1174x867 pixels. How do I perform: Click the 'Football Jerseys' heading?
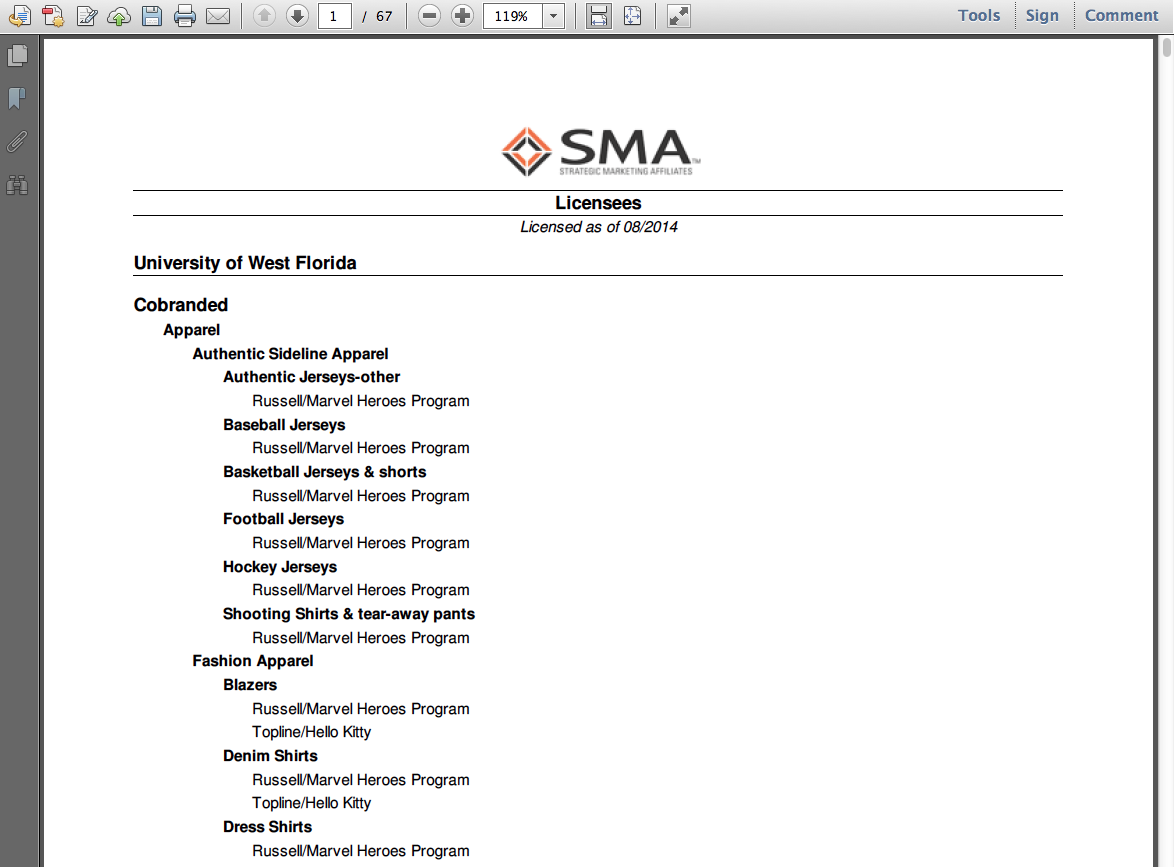pyautogui.click(x=283, y=520)
